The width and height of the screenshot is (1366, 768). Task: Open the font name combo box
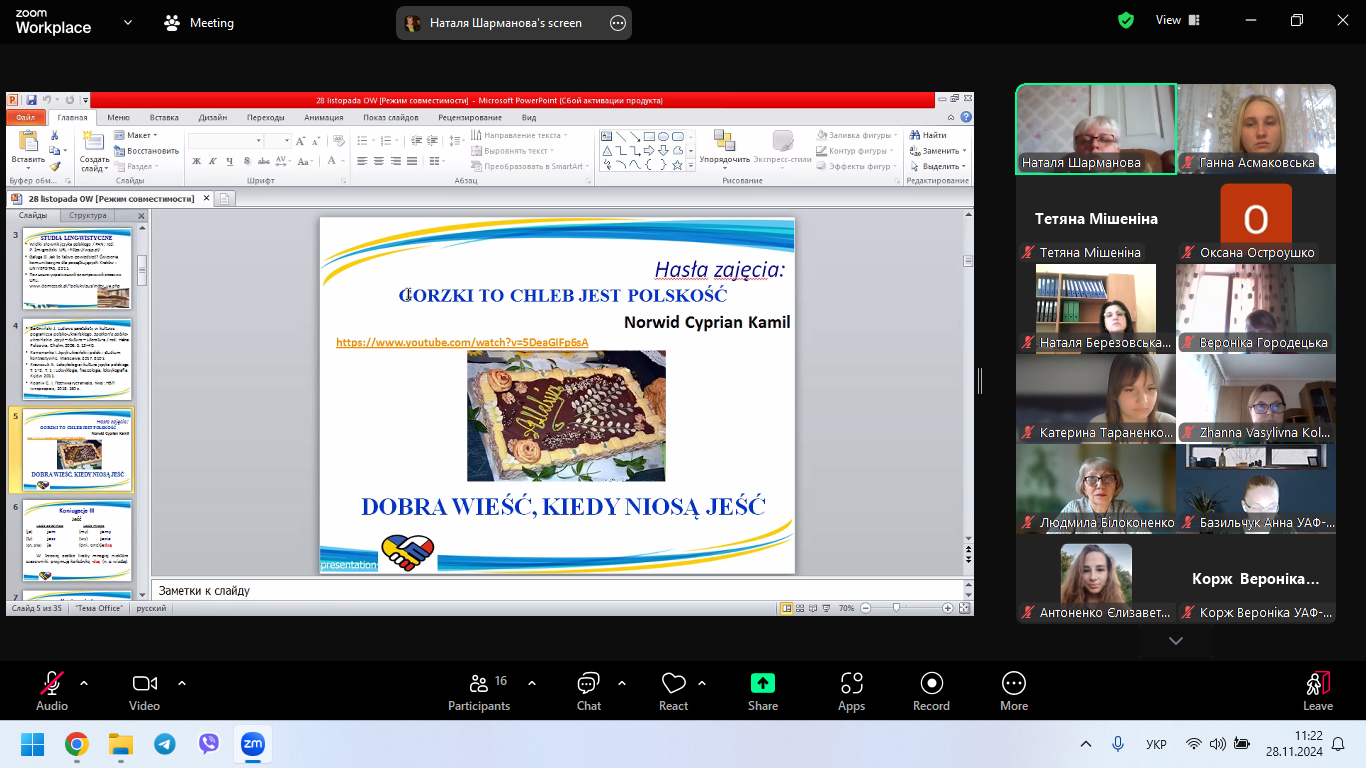[226, 141]
